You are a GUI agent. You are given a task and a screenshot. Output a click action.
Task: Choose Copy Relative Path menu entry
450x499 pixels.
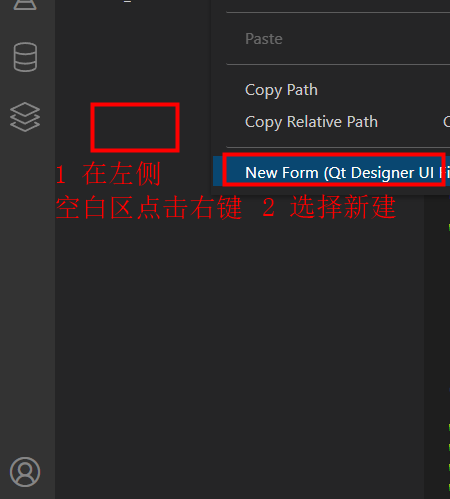click(x=311, y=122)
